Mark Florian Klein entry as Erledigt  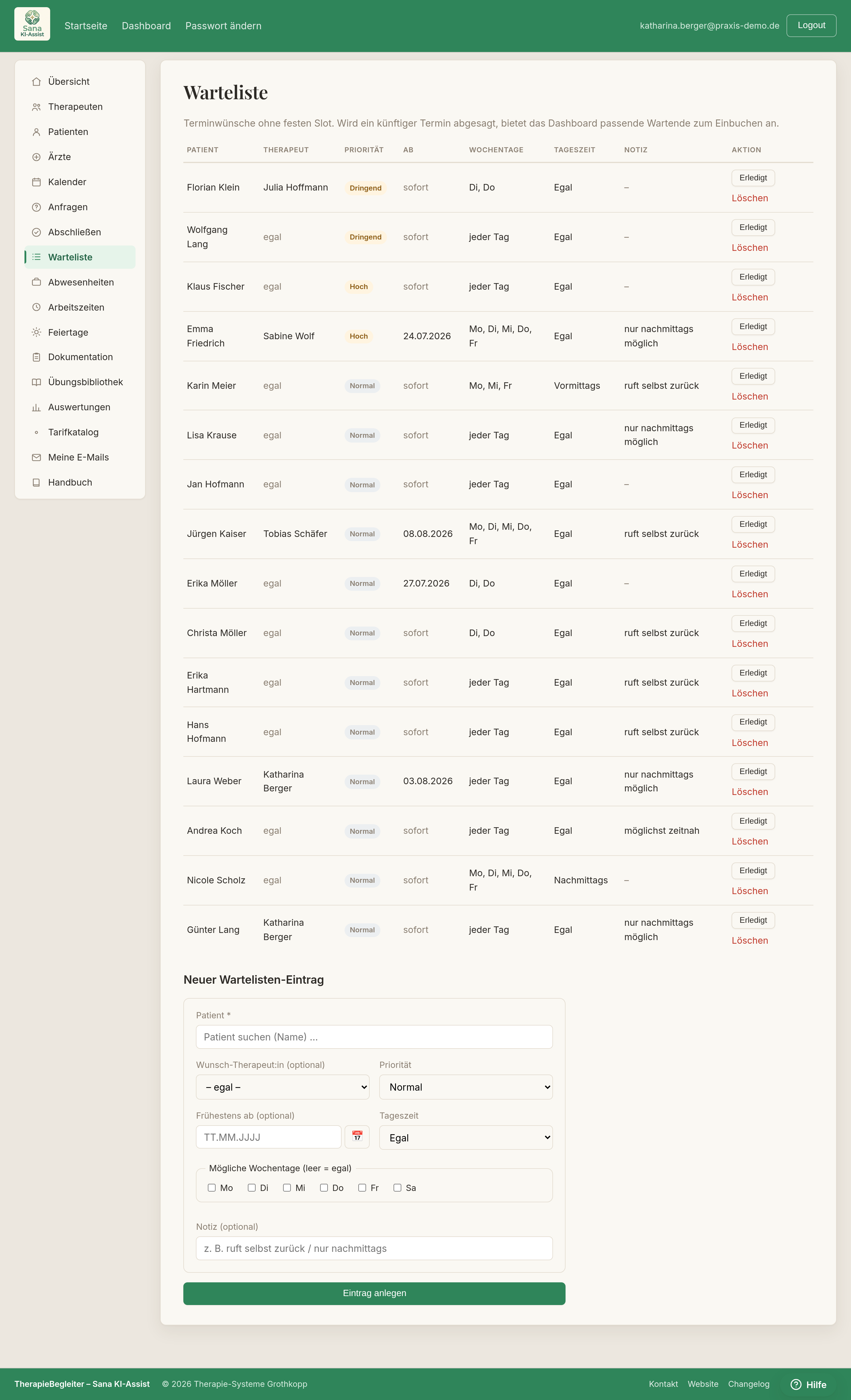pos(753,178)
